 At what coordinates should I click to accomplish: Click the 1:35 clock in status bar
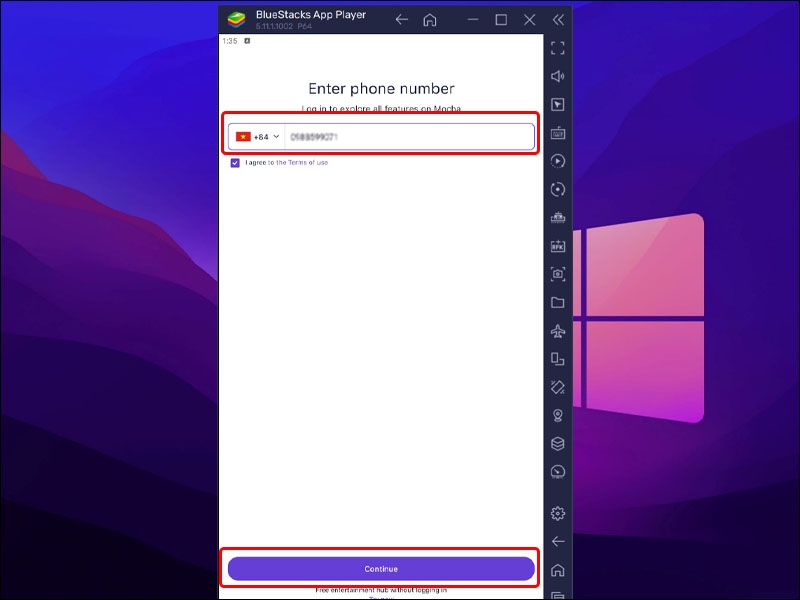point(230,41)
